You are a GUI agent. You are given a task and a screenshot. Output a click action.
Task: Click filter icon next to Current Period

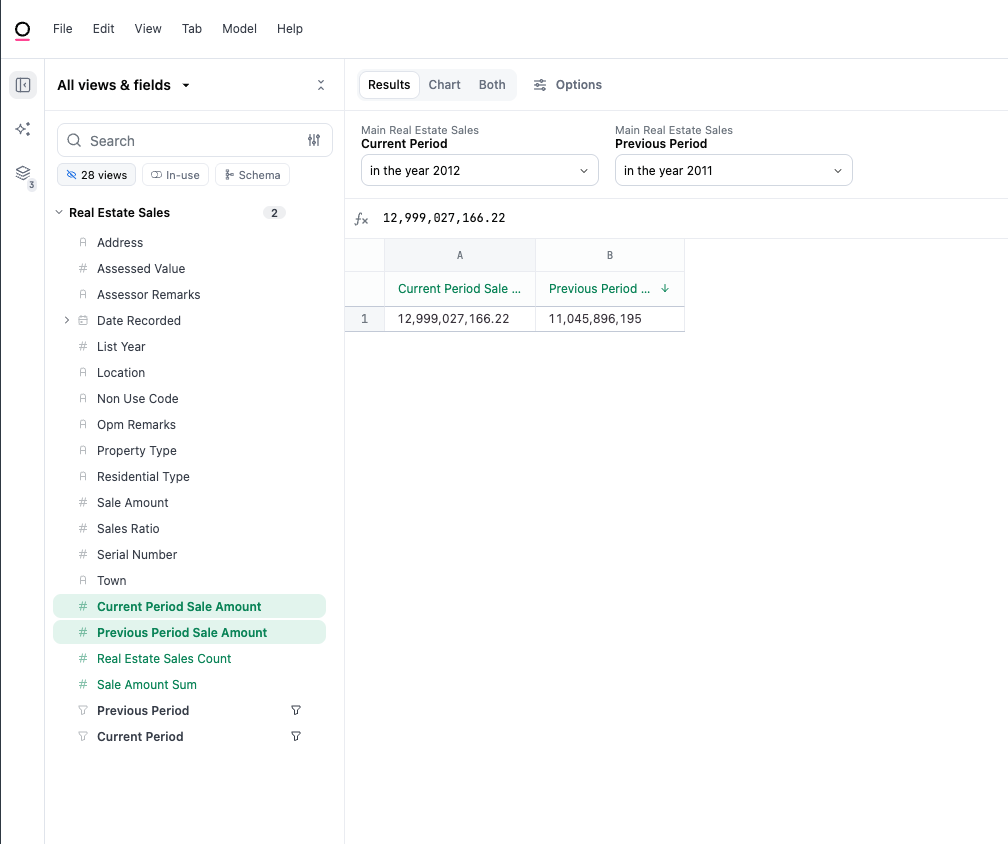(295, 737)
